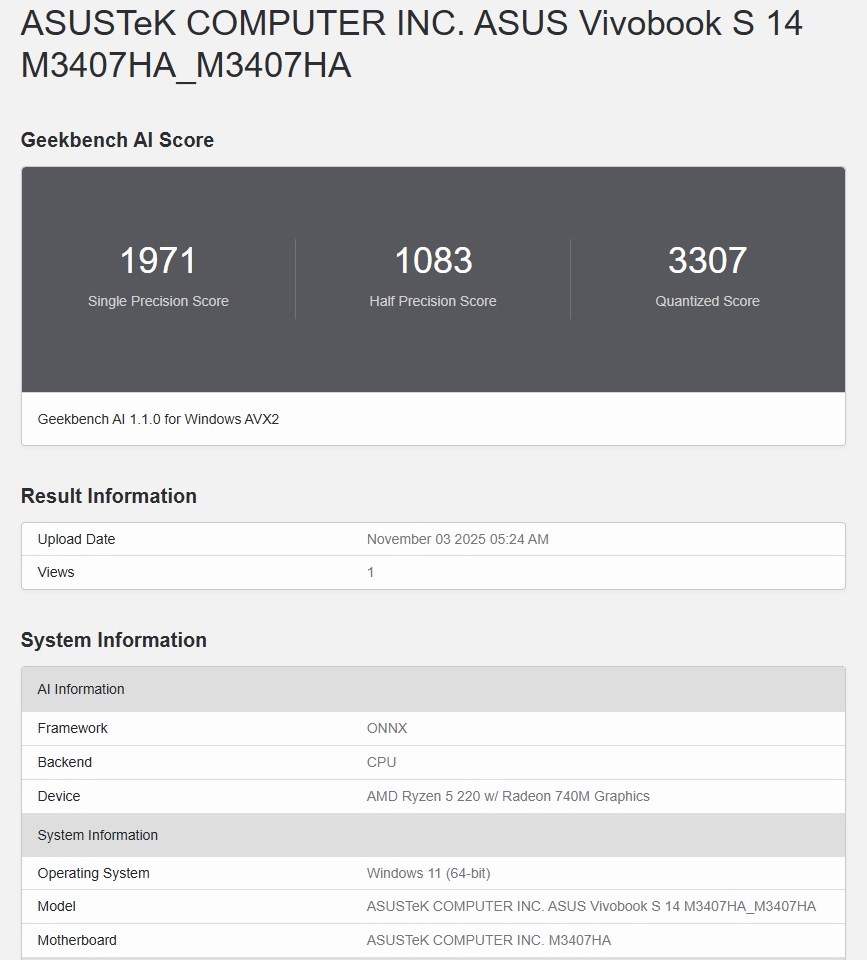Click the Framework row label
The width and height of the screenshot is (867, 960).
[72, 729]
